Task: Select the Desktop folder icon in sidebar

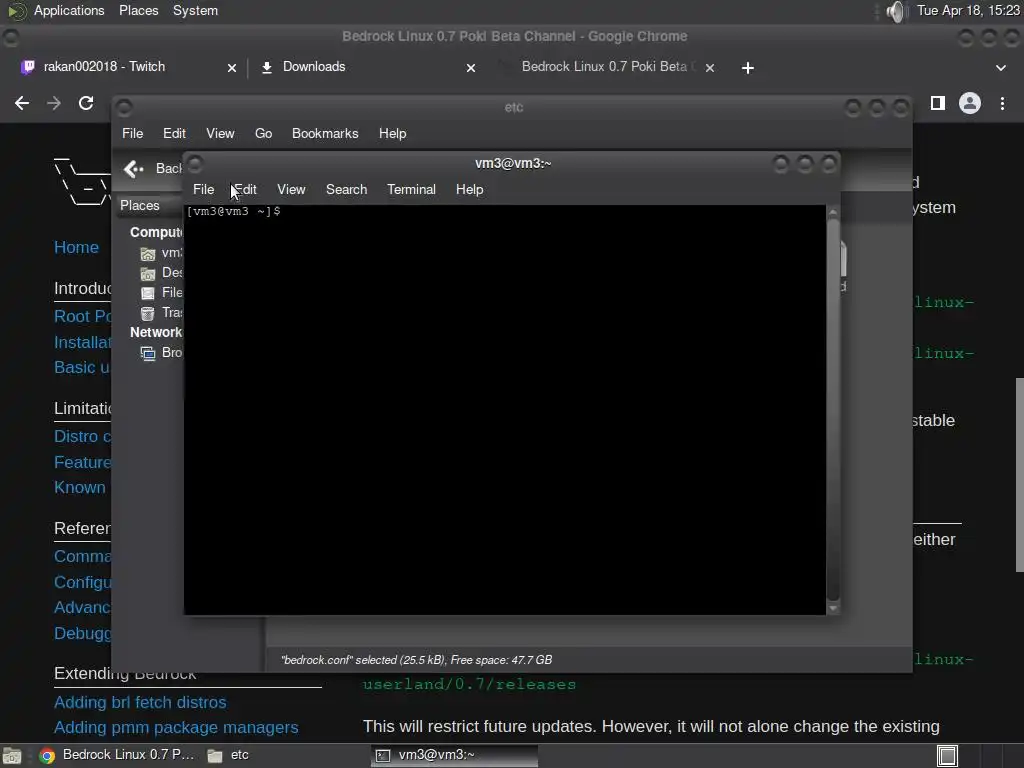Action: (x=148, y=273)
